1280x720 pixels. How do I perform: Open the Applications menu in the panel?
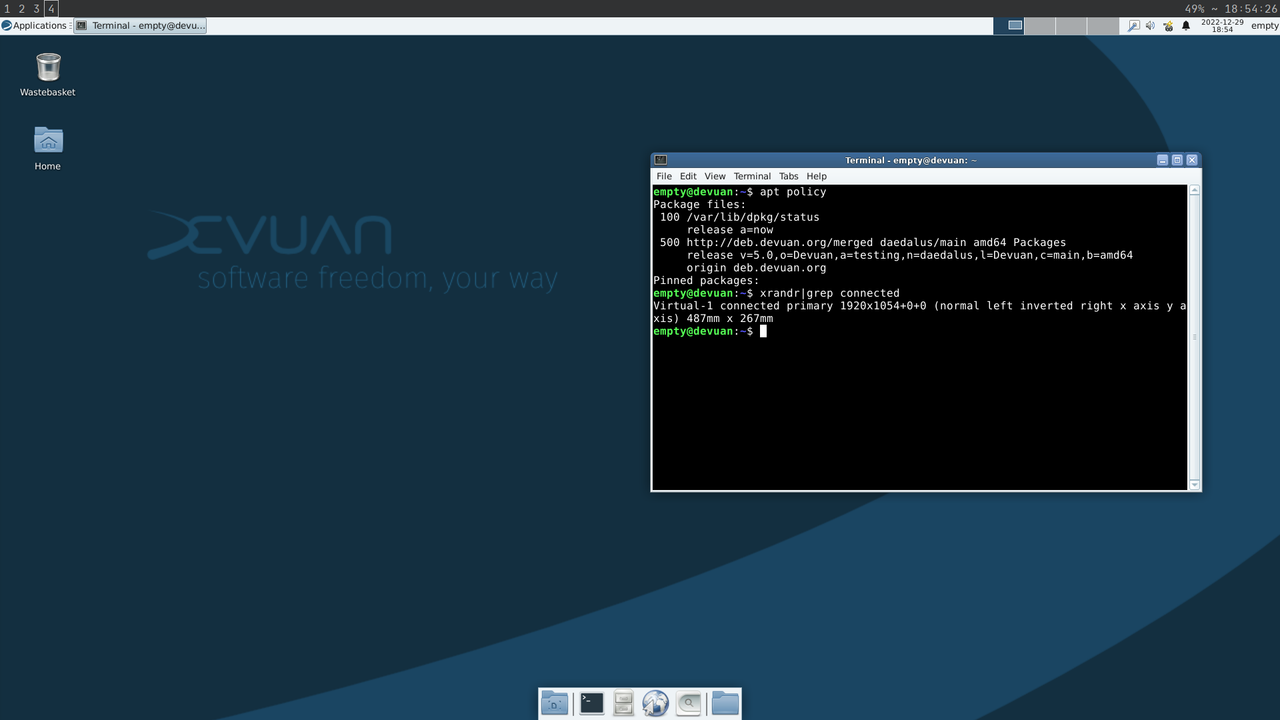click(x=35, y=26)
